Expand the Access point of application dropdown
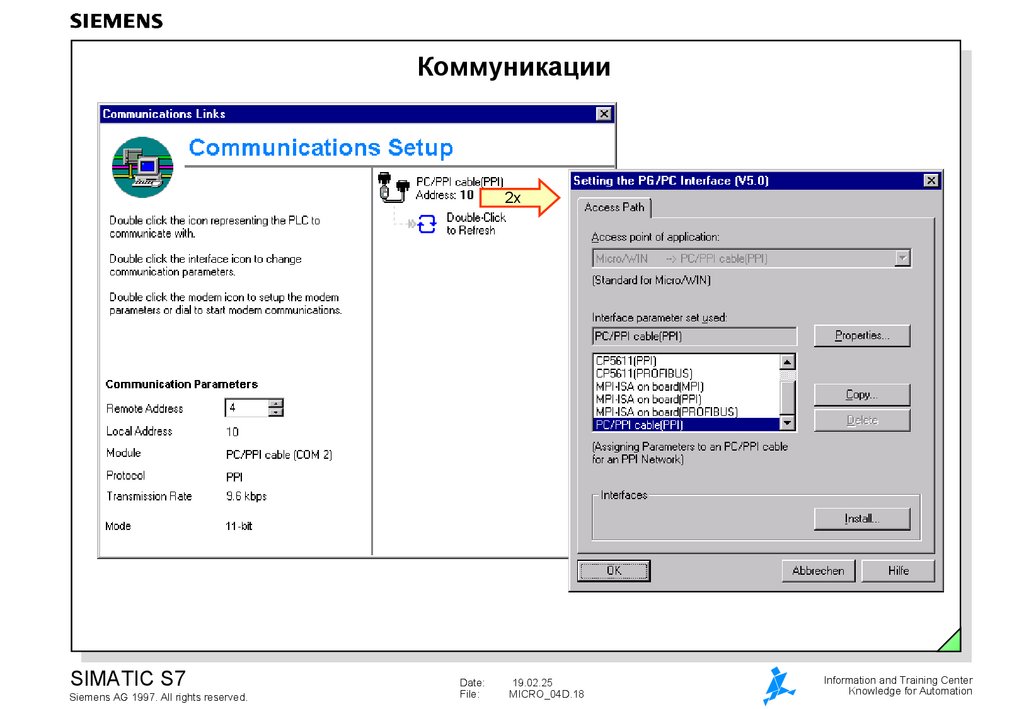Viewport: 1024px width, 709px height. tap(902, 258)
